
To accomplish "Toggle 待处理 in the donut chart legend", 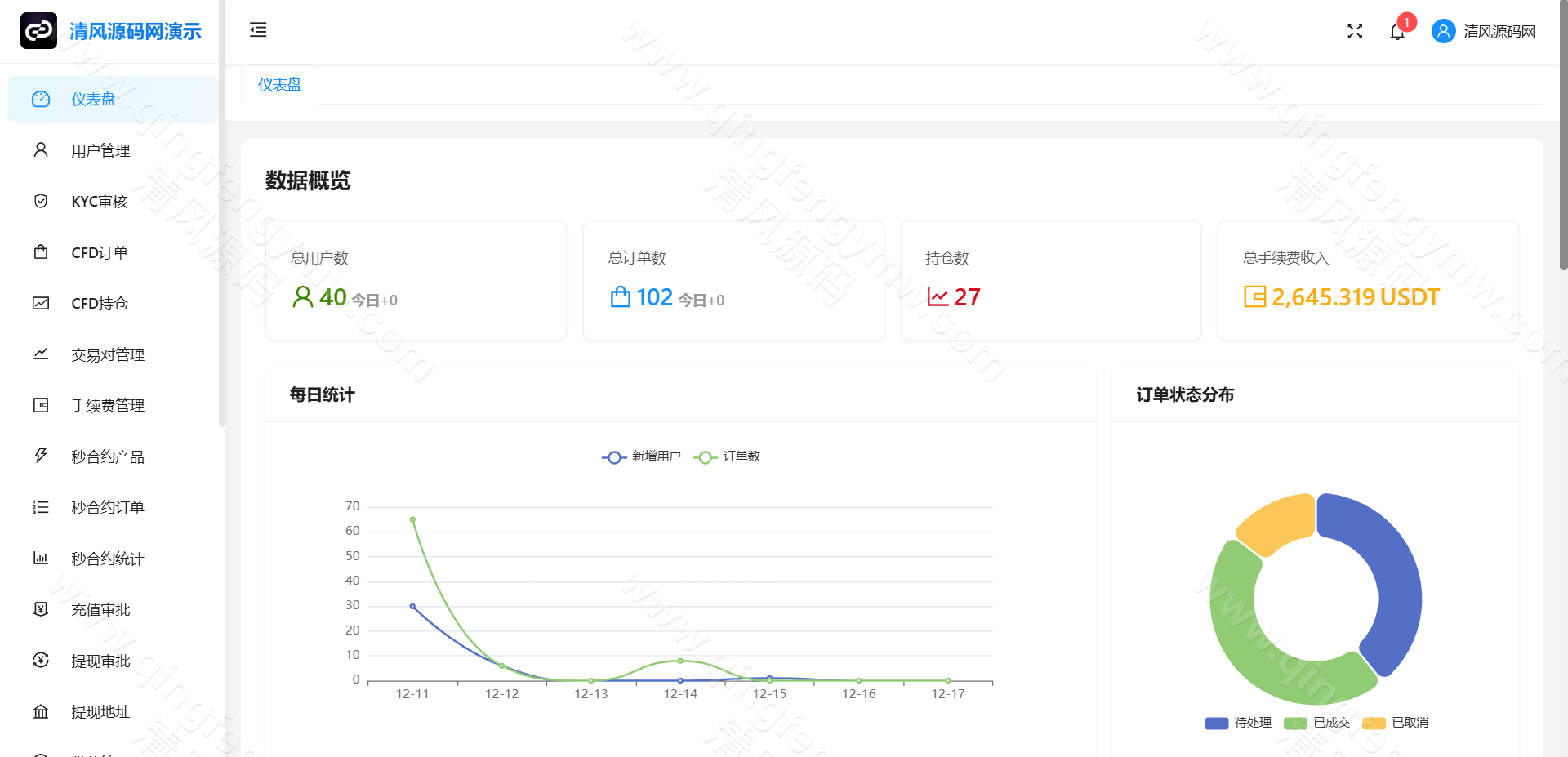I will point(1238,723).
